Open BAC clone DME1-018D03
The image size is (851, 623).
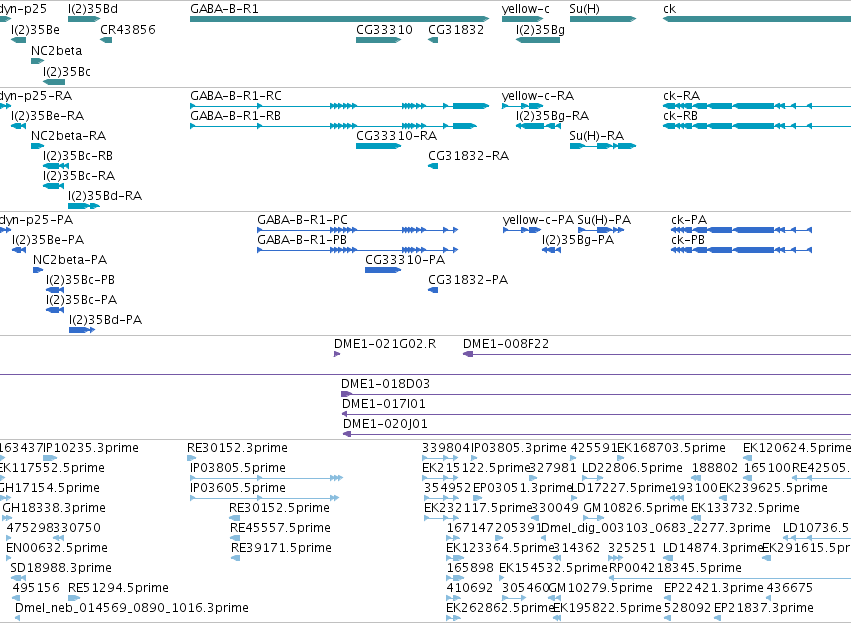click(x=385, y=385)
